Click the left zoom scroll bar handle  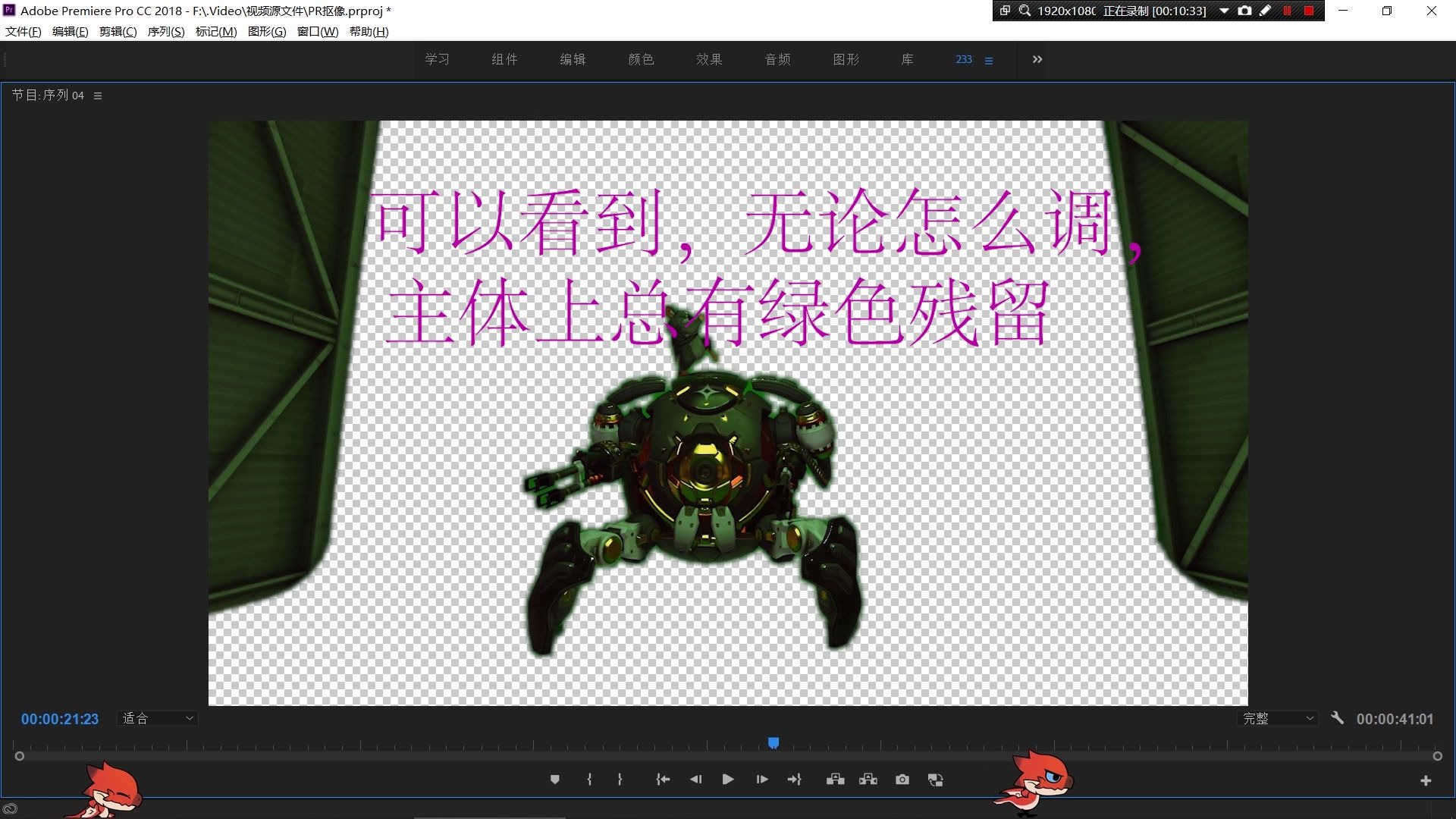[x=20, y=756]
